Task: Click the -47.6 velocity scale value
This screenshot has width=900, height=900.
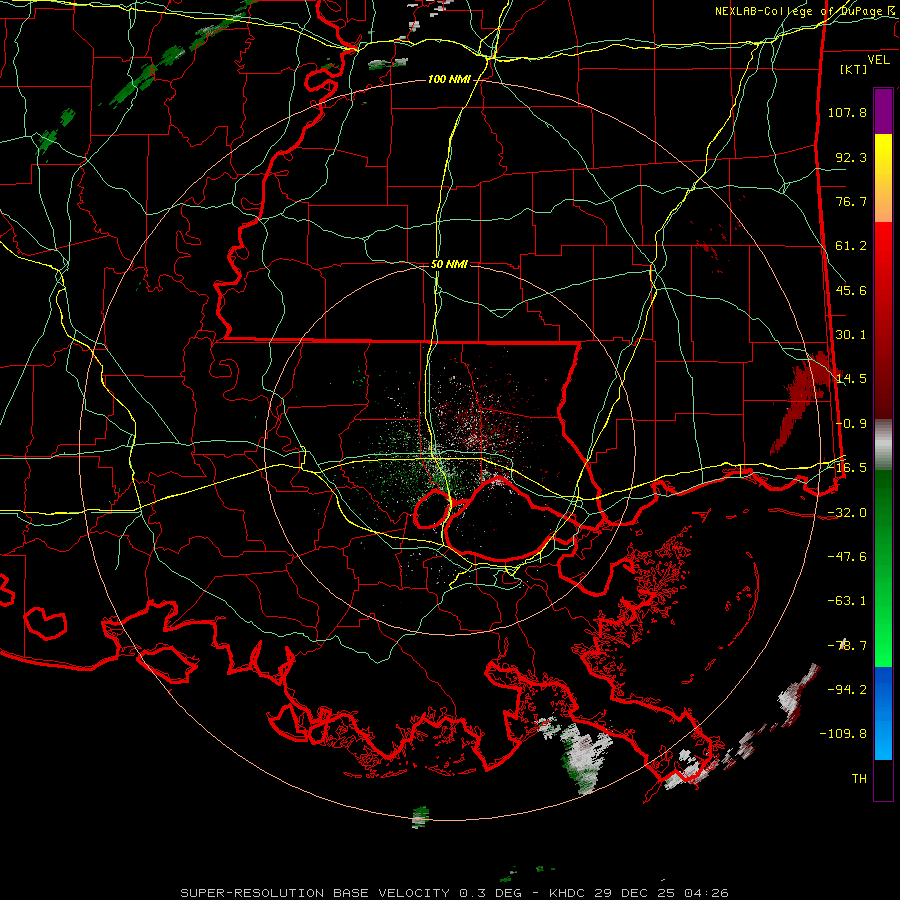Action: pos(847,557)
